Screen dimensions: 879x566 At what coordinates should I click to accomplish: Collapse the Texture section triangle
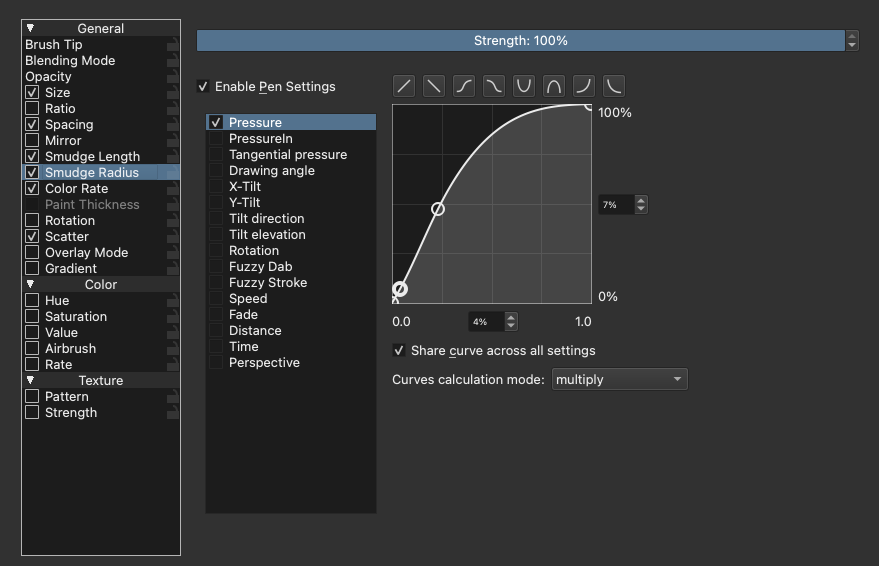point(30,381)
